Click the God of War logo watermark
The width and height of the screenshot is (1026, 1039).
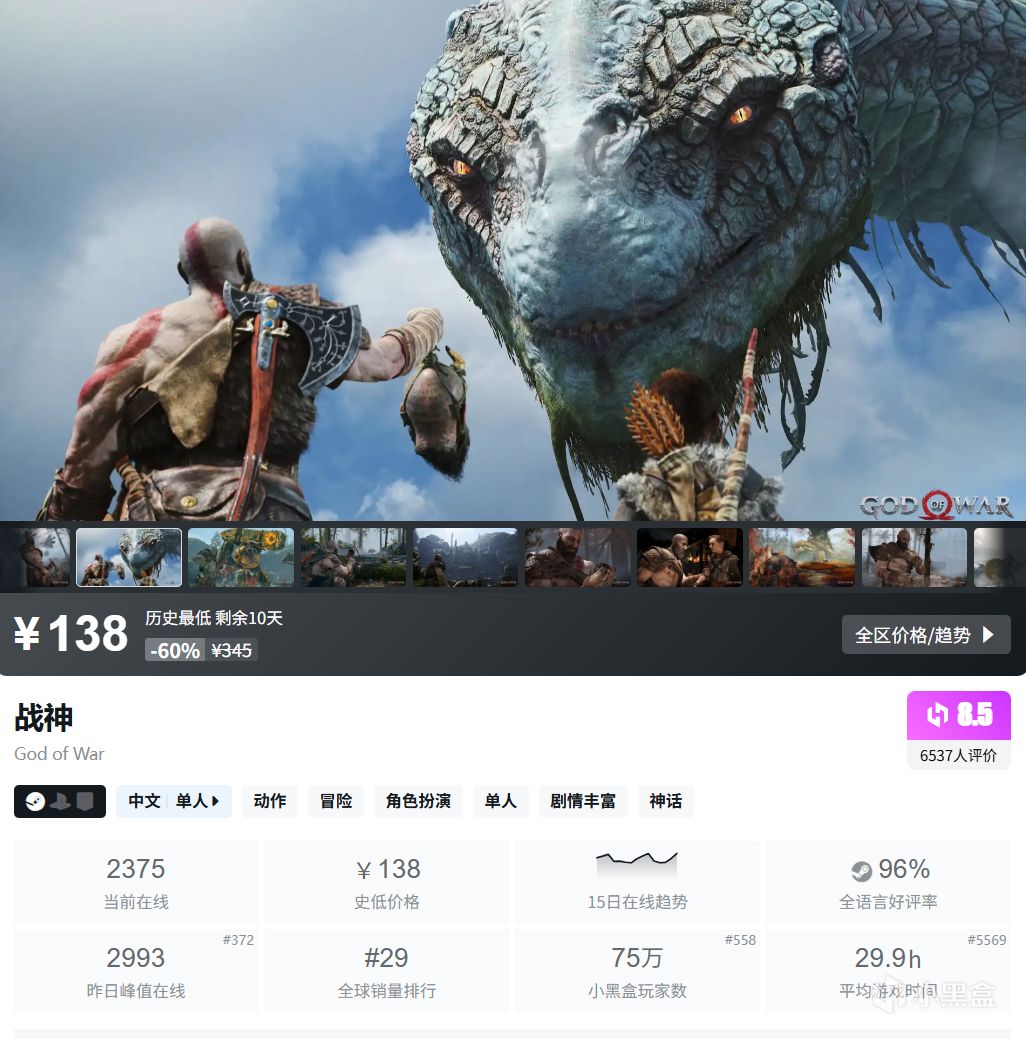(936, 506)
